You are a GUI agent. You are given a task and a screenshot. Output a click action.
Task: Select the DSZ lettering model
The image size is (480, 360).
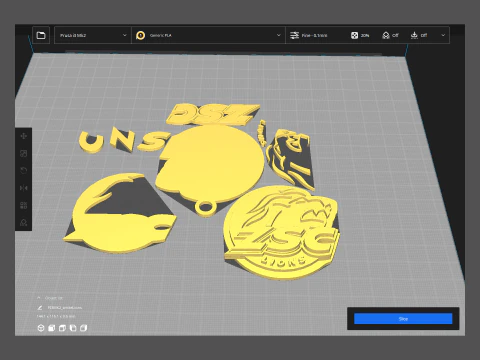213,114
